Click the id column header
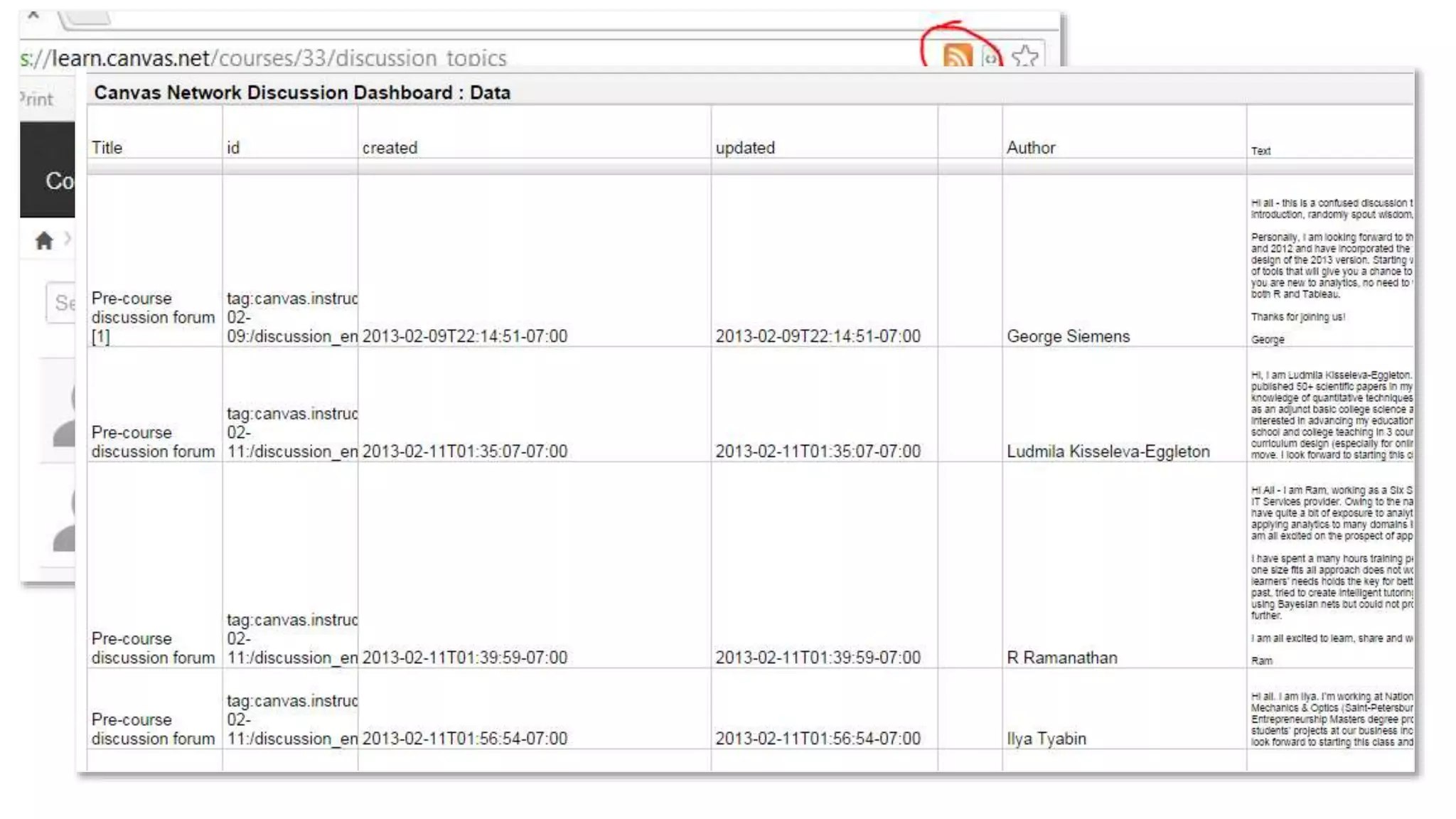This screenshot has height=819, width=1456. [233, 148]
